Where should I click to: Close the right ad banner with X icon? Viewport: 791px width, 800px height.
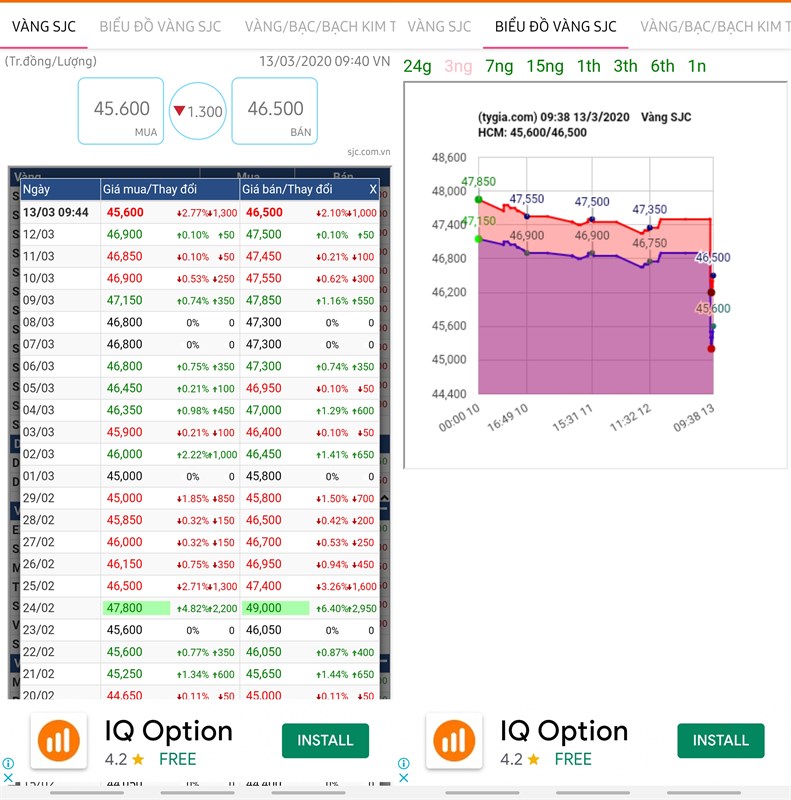[403, 778]
